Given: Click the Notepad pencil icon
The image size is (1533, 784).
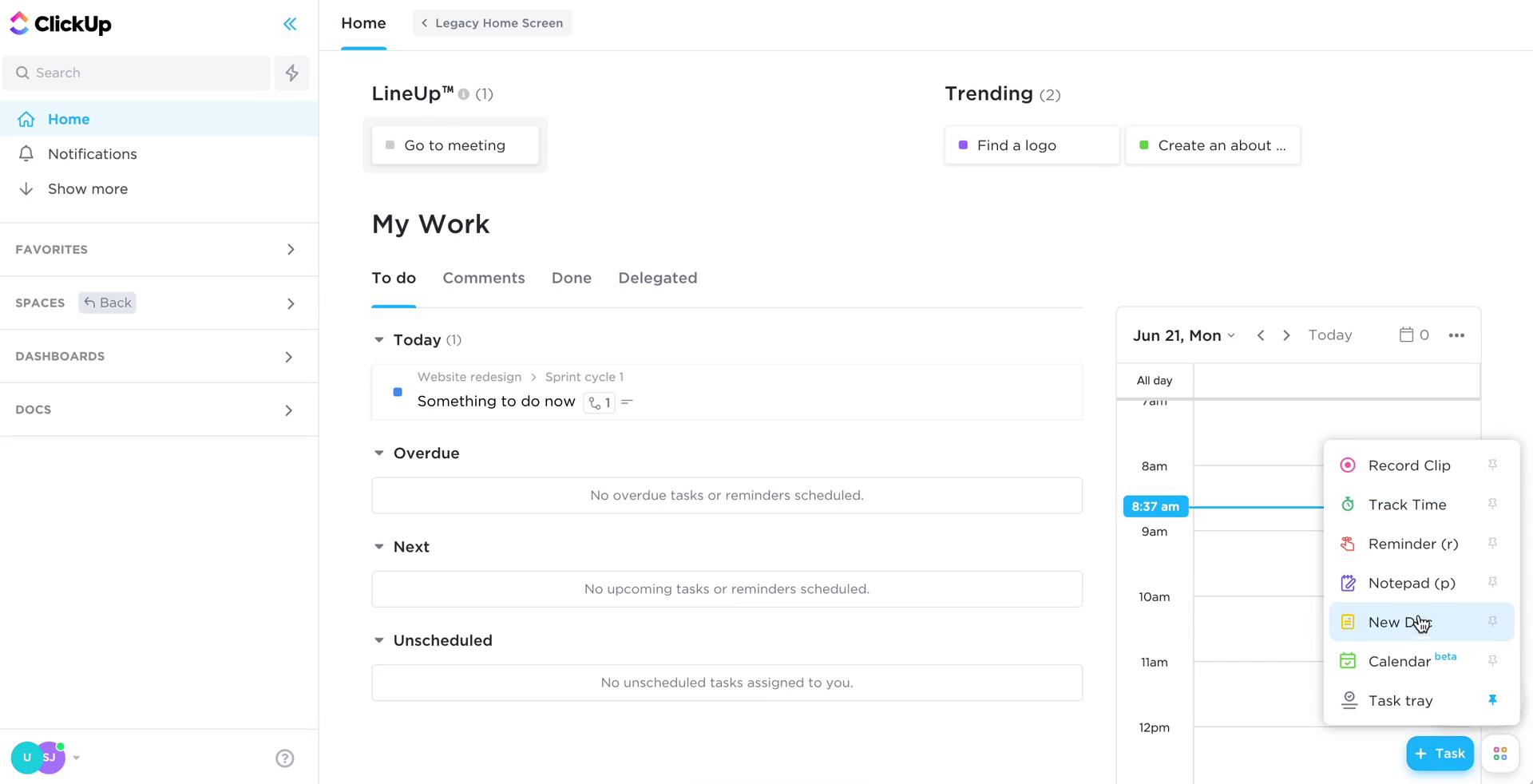Looking at the screenshot, I should pyautogui.click(x=1348, y=583).
